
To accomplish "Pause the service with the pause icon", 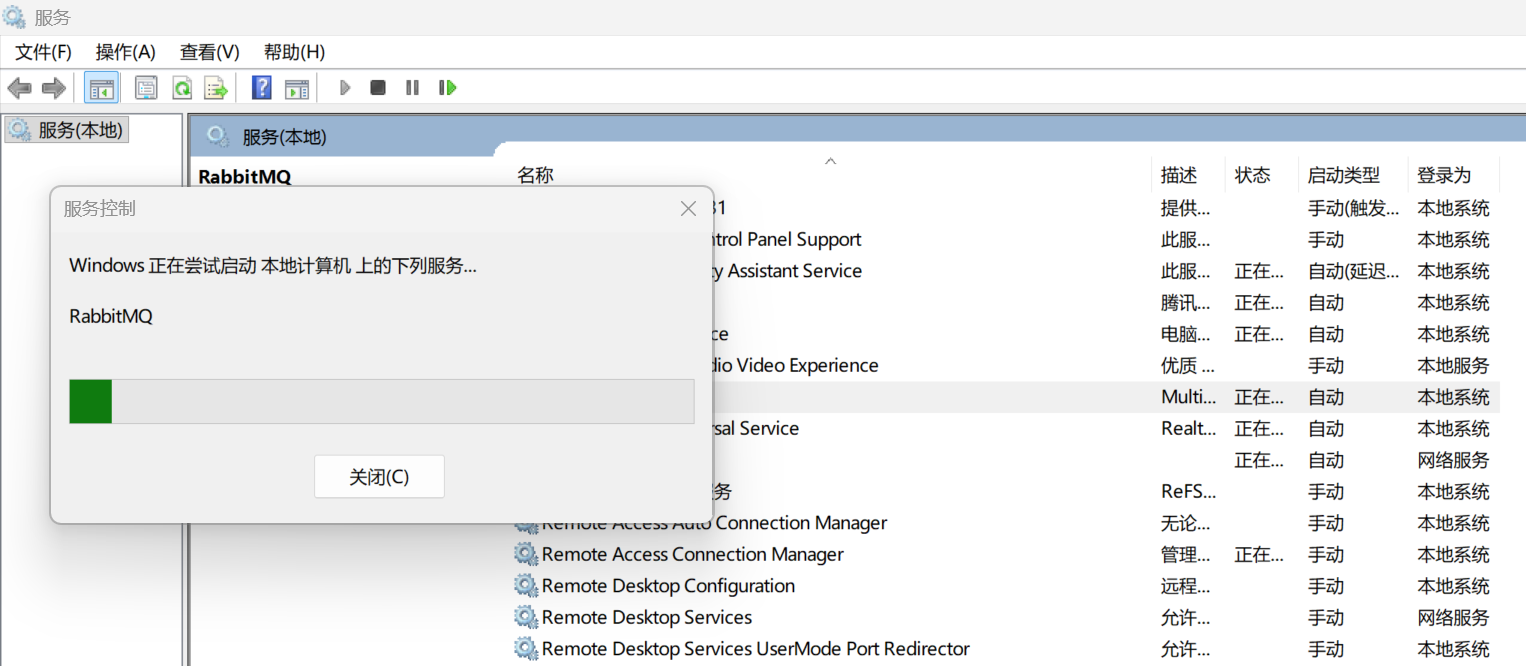I will (x=412, y=88).
